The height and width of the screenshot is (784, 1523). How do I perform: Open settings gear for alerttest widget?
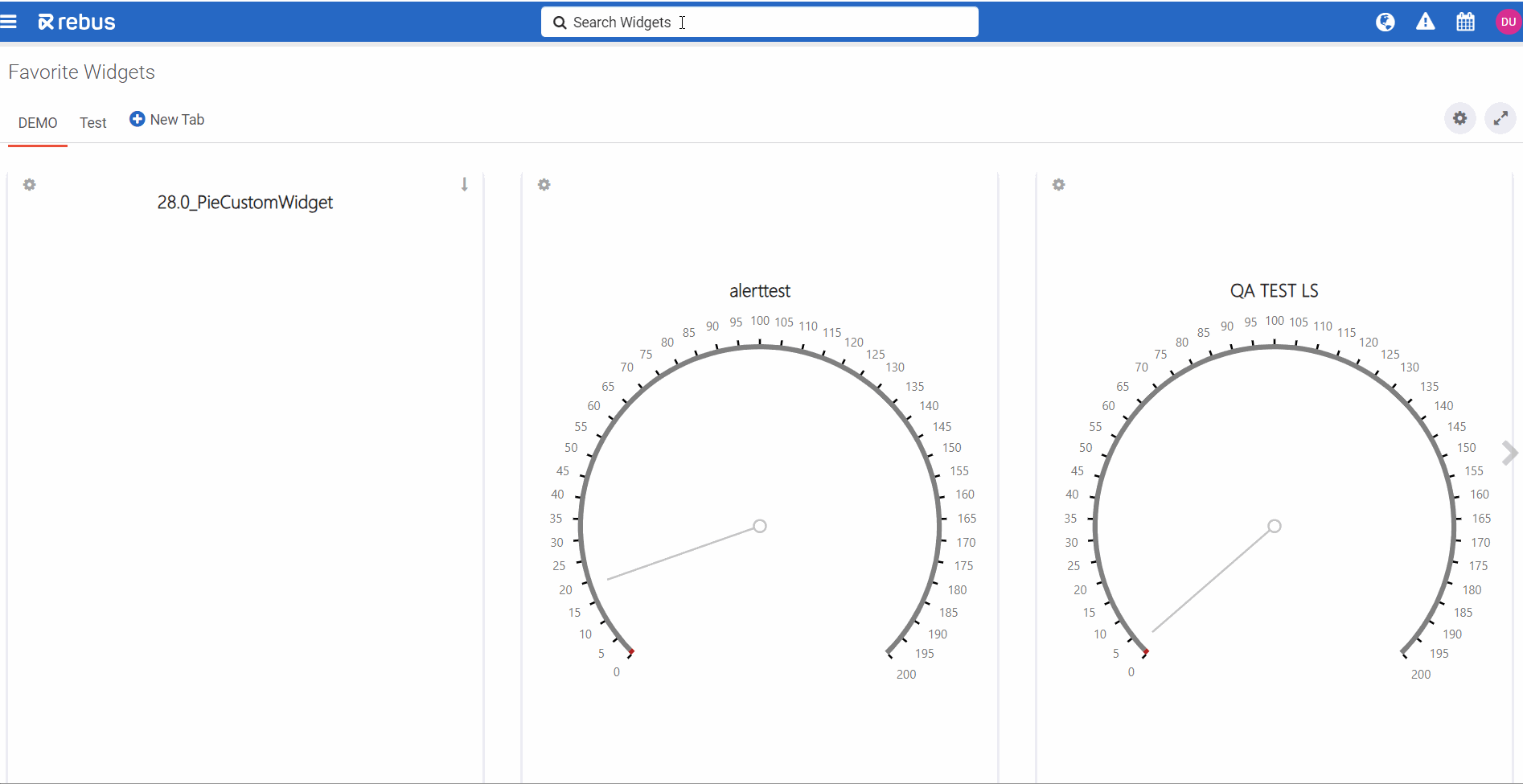(544, 185)
